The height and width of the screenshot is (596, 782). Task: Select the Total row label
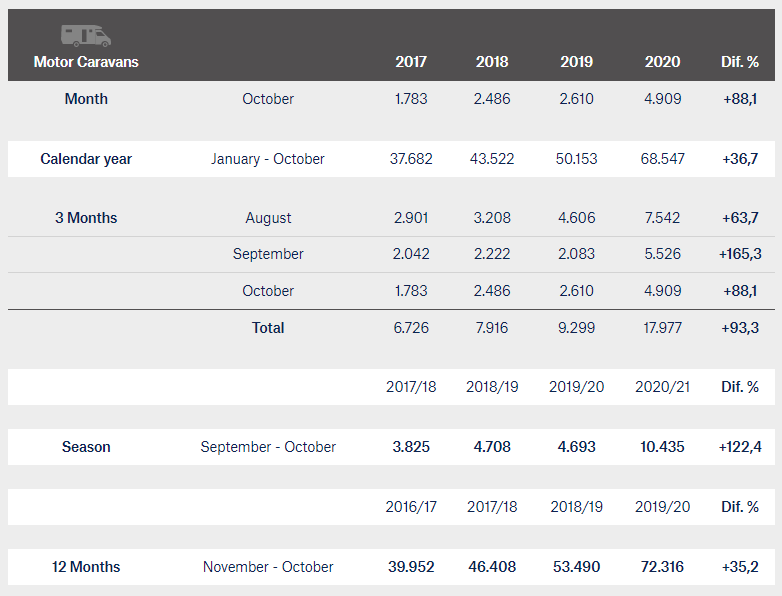pos(268,328)
